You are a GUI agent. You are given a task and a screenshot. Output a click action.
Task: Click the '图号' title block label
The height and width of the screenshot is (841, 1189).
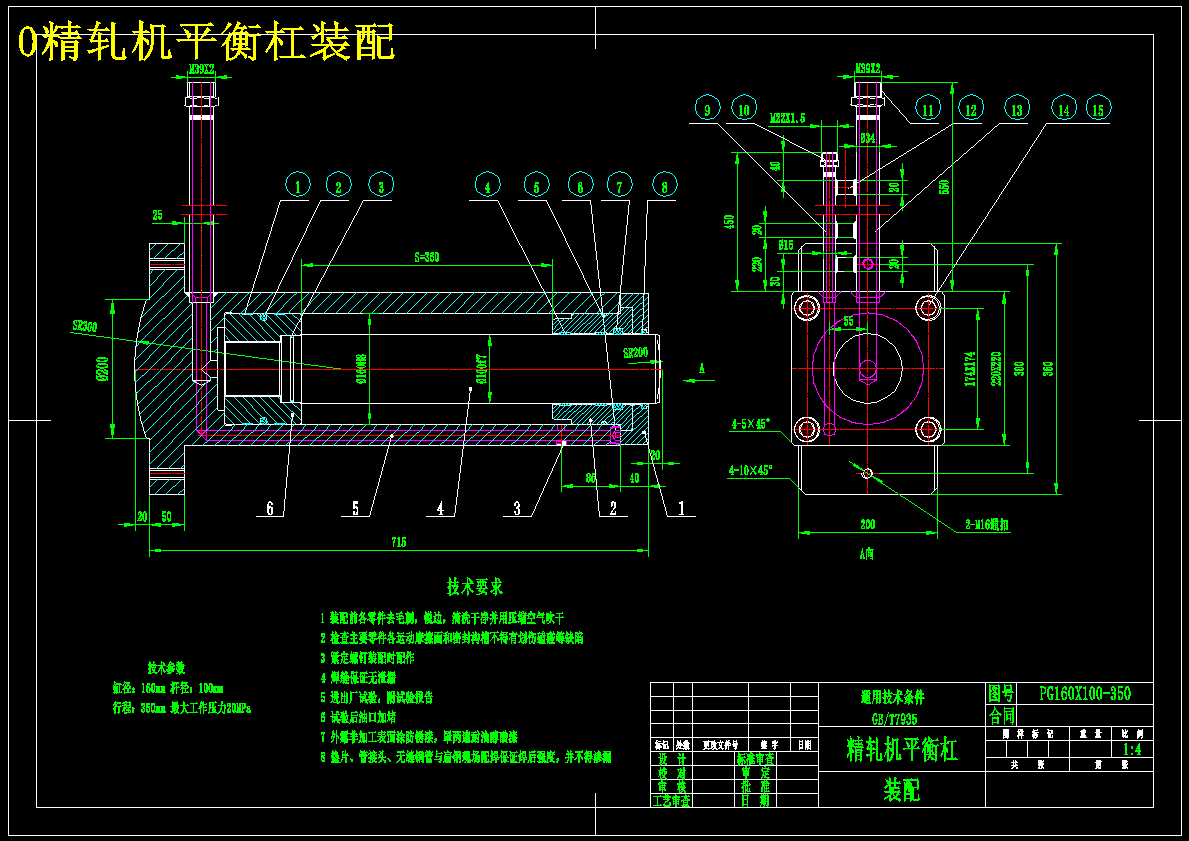coord(1001,694)
